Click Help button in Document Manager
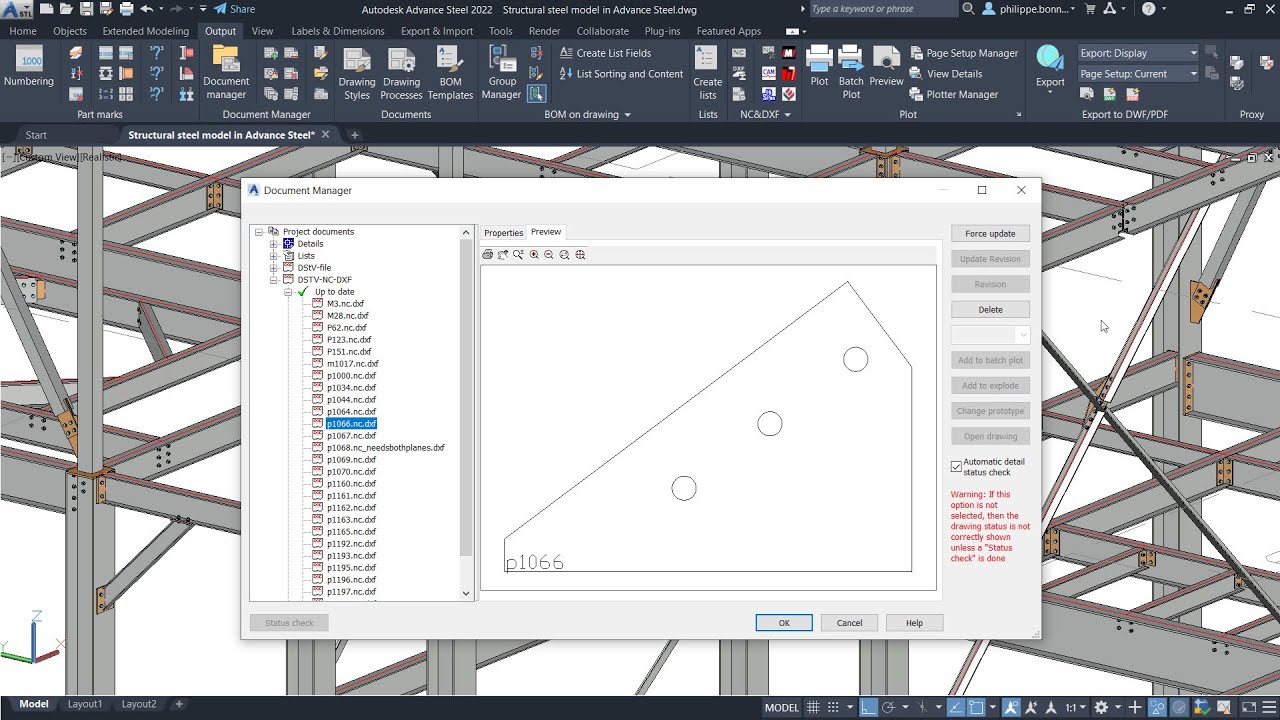This screenshot has height=720, width=1280. click(914, 623)
